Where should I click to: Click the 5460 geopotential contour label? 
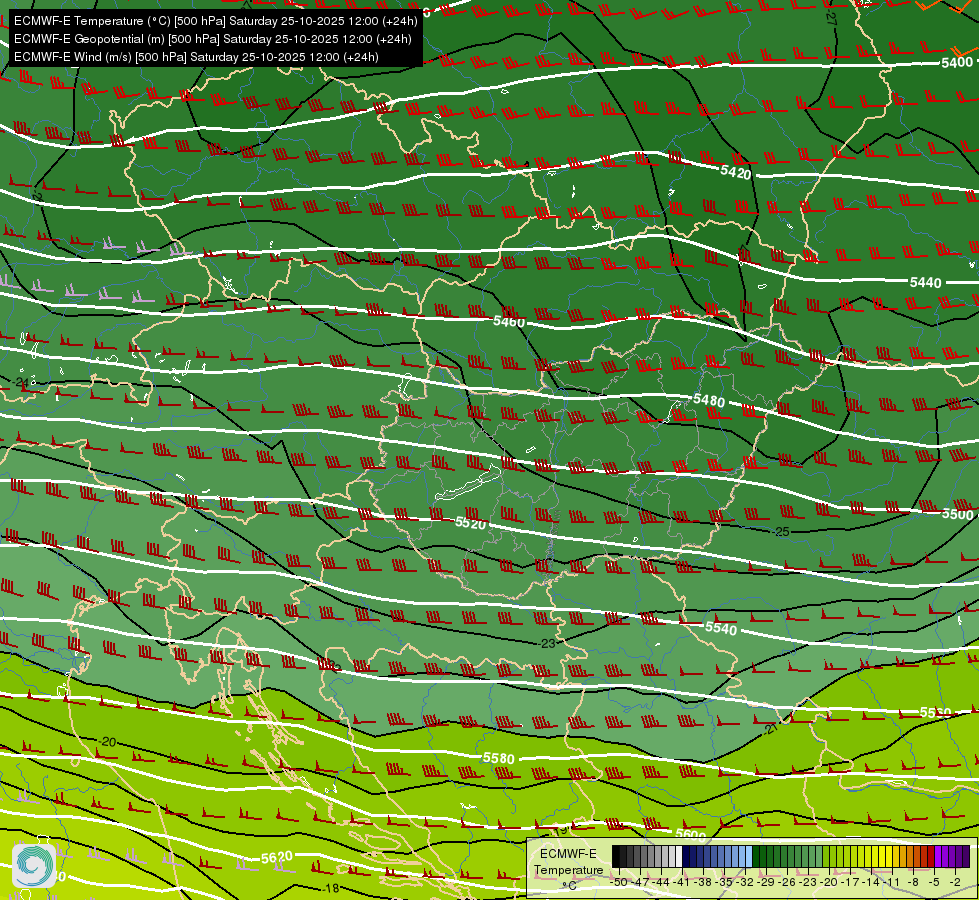509,322
